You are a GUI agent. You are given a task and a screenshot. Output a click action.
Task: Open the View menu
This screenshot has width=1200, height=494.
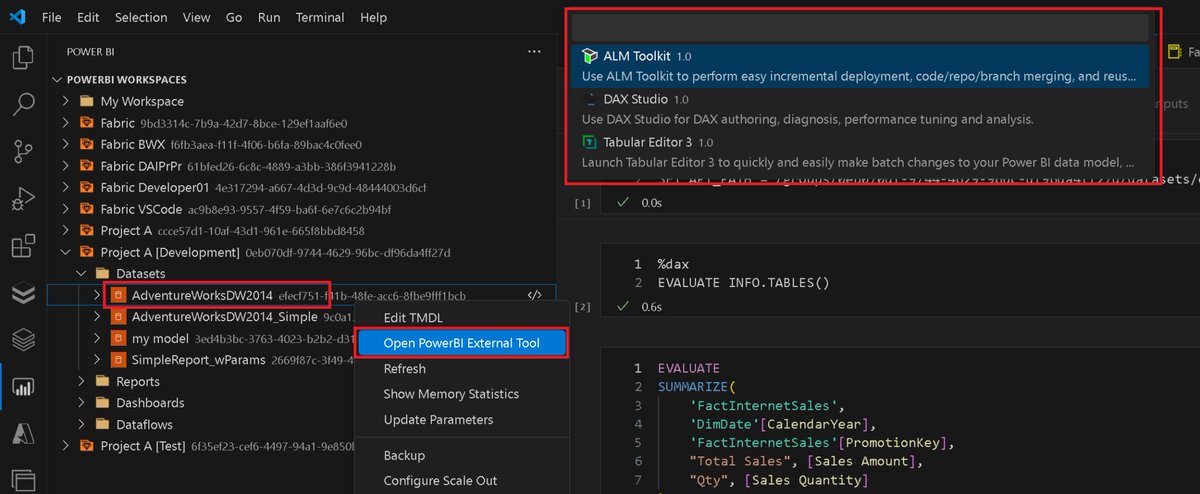pyautogui.click(x=197, y=17)
